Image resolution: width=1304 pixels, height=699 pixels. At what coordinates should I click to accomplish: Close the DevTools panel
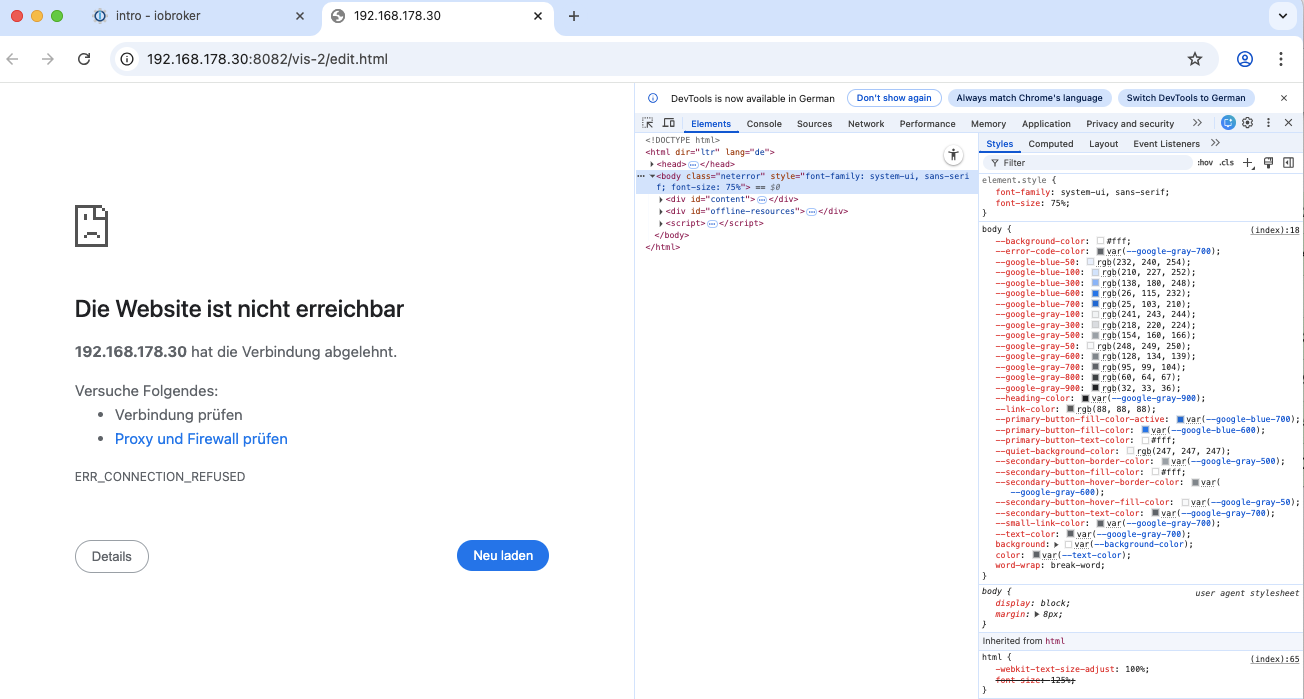coord(1288,123)
